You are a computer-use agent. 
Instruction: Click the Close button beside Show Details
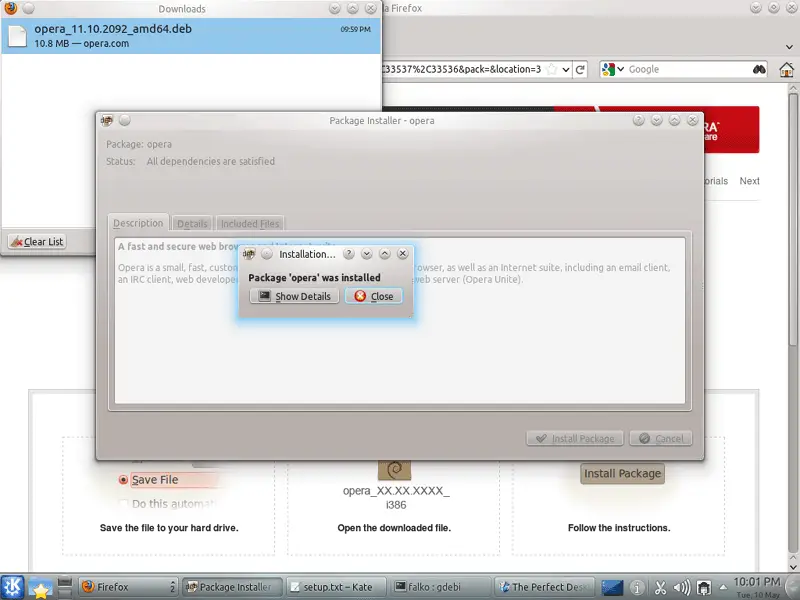tap(374, 296)
